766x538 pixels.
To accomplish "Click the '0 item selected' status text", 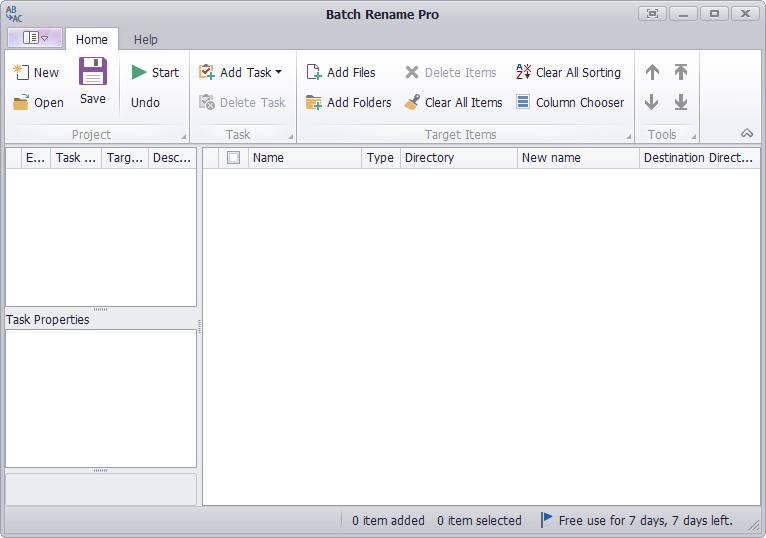I will tap(479, 521).
